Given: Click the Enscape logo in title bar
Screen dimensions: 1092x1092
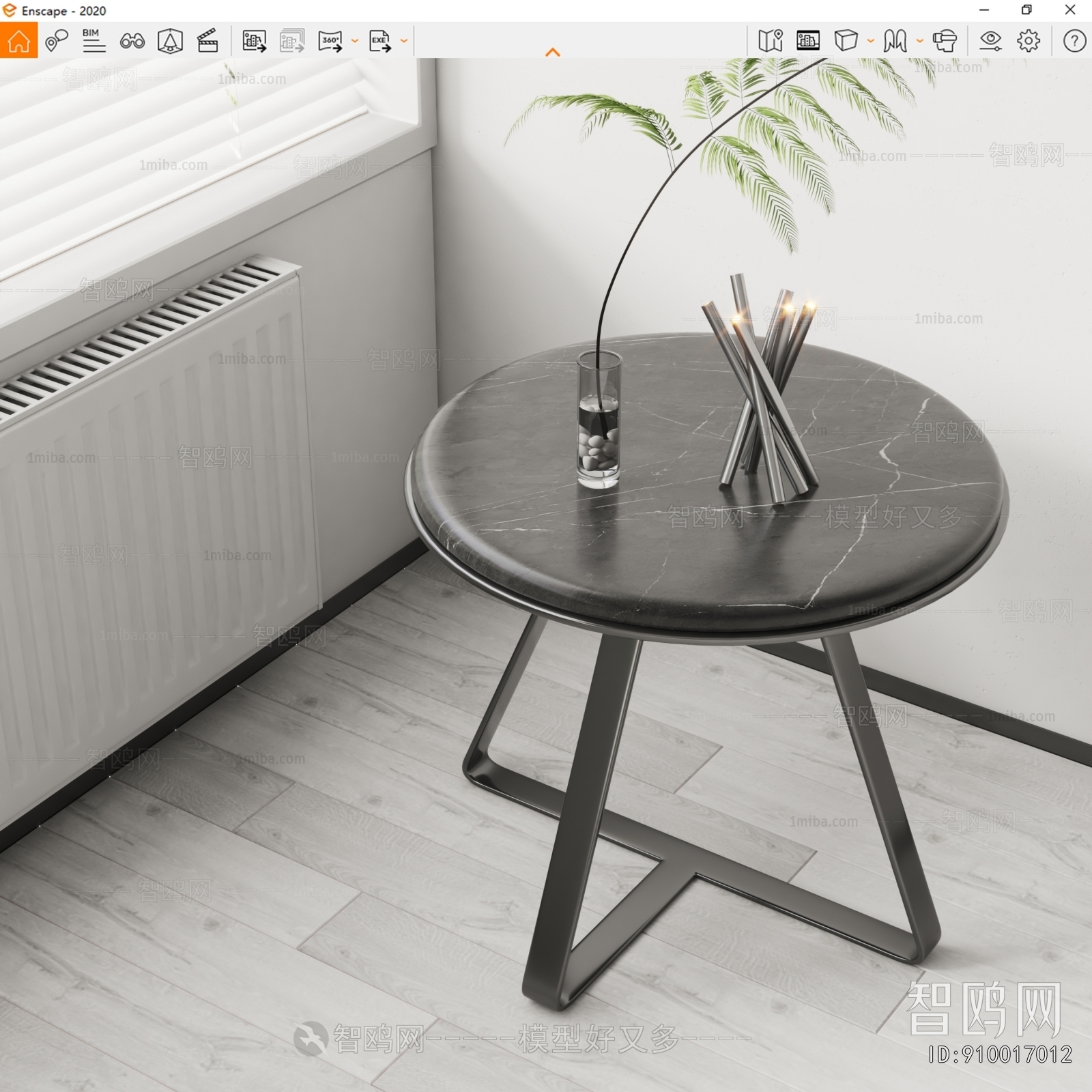Looking at the screenshot, I should [9, 11].
